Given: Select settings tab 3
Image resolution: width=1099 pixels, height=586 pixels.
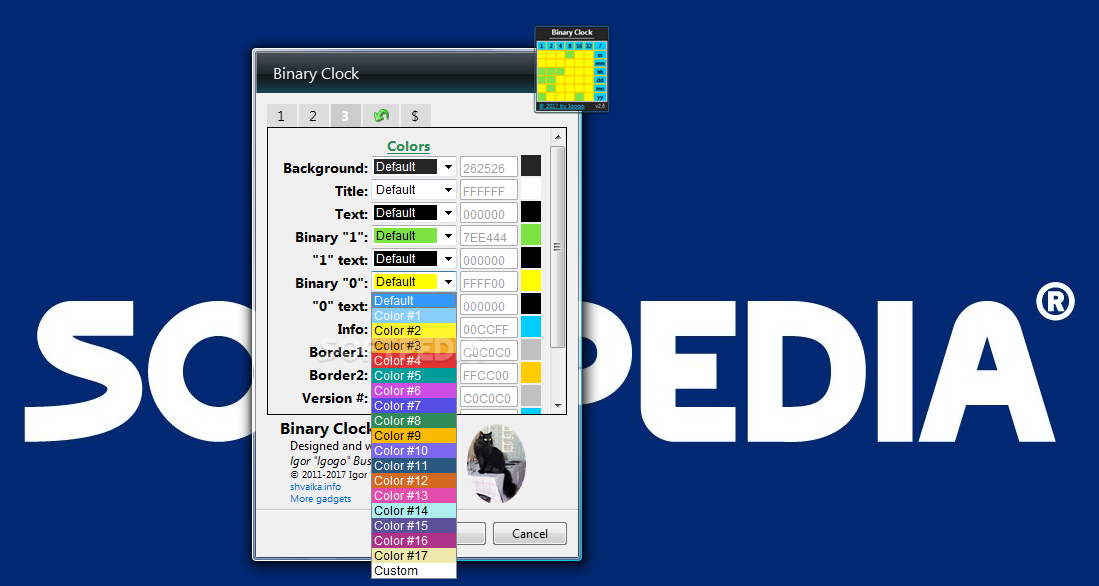Looking at the screenshot, I should (346, 116).
